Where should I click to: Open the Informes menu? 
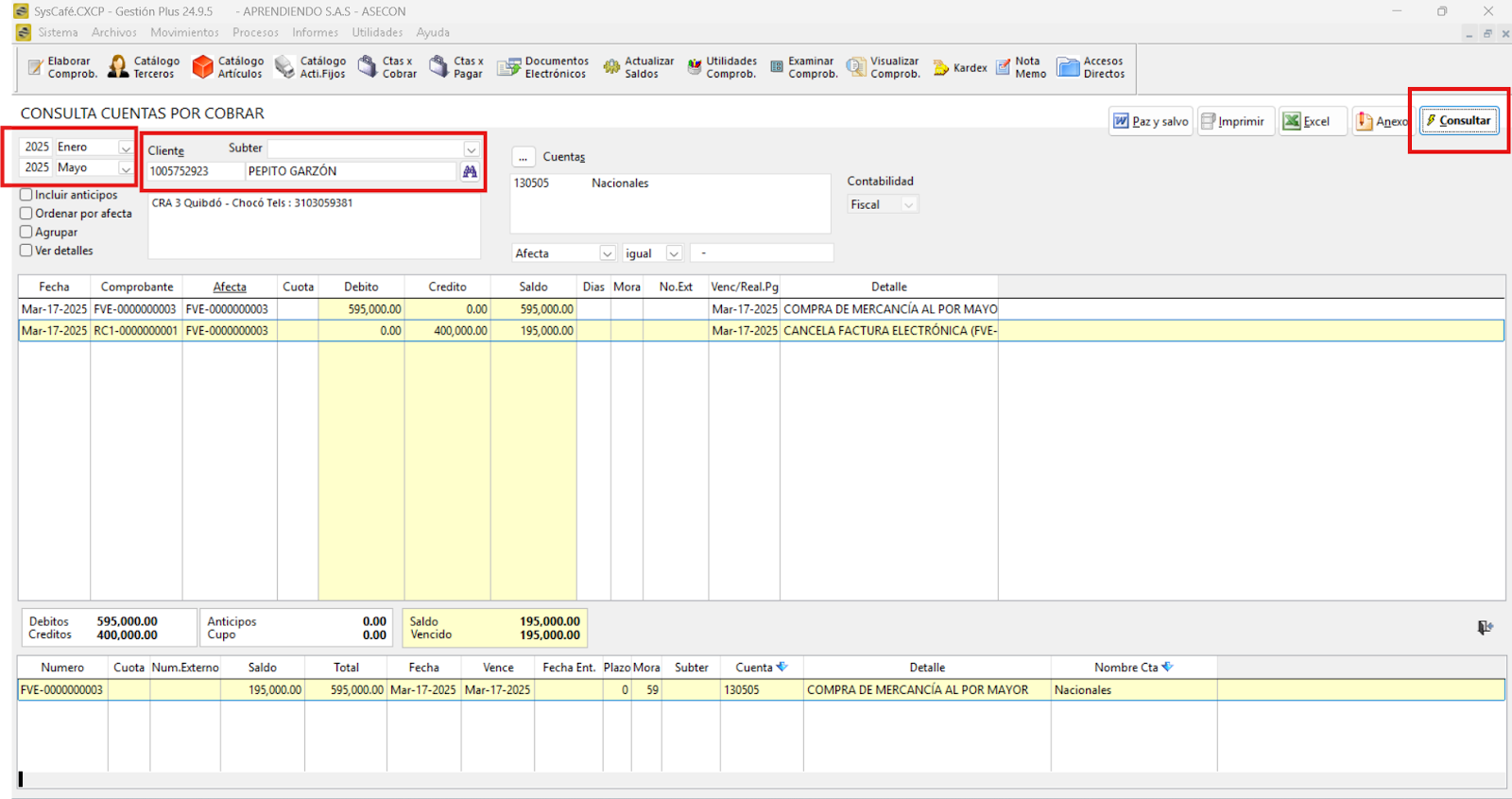pyautogui.click(x=315, y=32)
